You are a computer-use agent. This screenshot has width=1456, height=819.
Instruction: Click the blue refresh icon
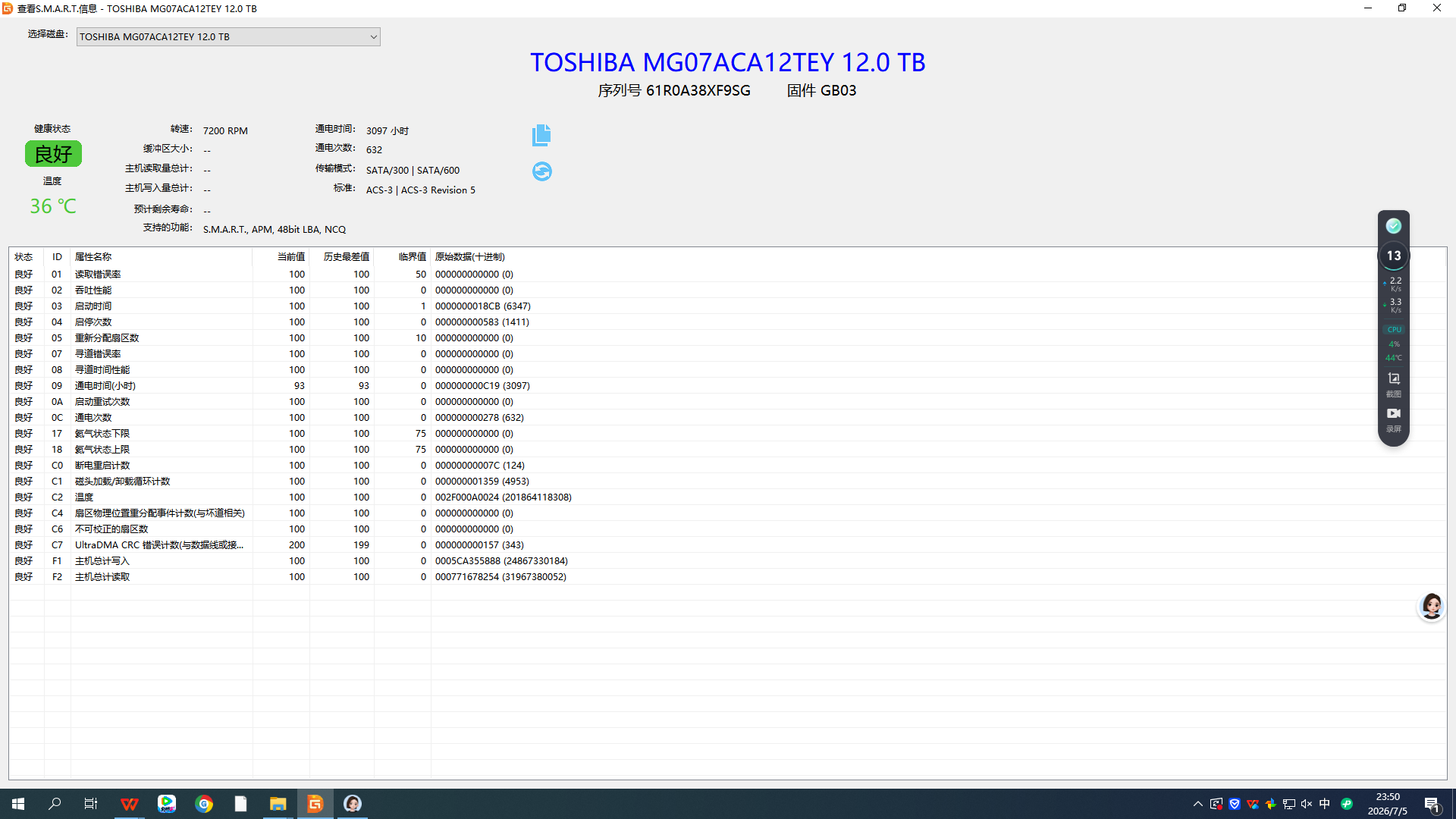541,171
